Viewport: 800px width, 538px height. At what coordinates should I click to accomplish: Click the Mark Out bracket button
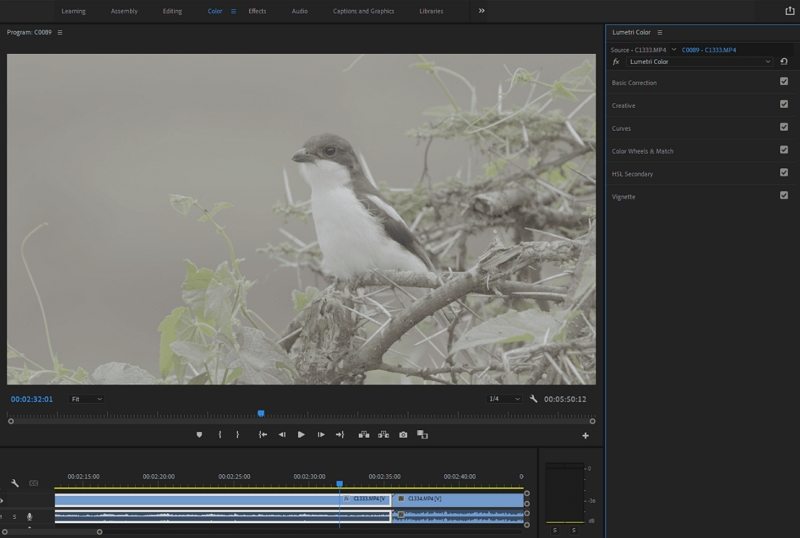[238, 435]
